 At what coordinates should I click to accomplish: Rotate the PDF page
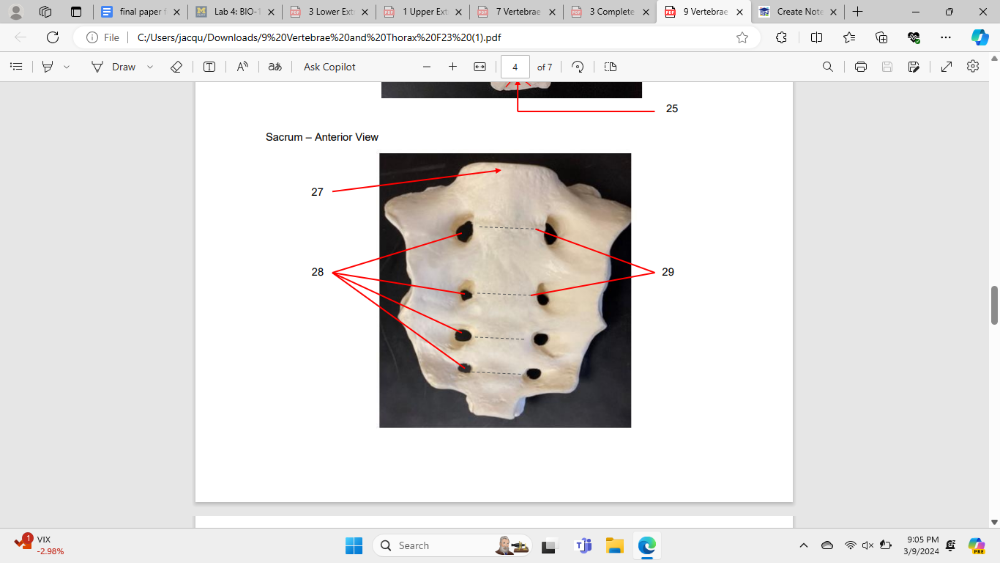[578, 67]
